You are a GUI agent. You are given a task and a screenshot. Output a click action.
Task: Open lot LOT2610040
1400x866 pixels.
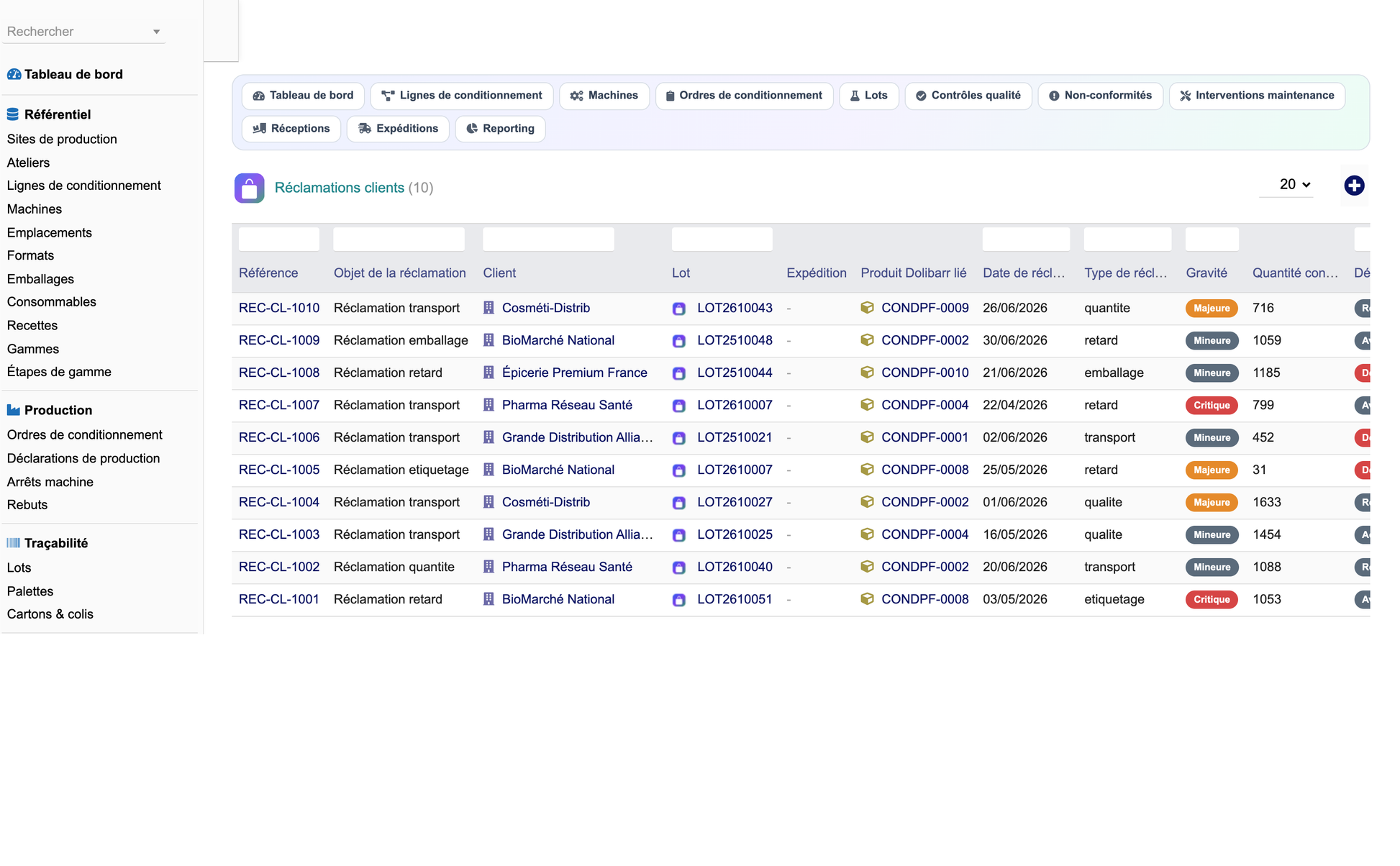(x=735, y=567)
